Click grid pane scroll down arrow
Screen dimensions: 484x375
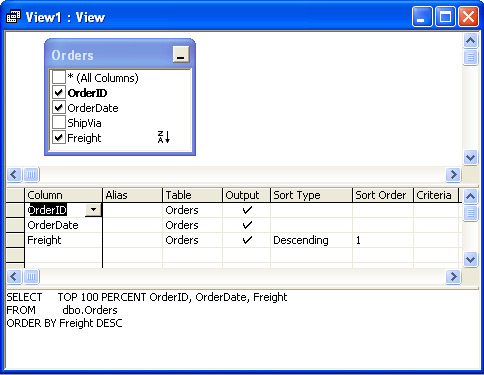pyautogui.click(x=470, y=259)
